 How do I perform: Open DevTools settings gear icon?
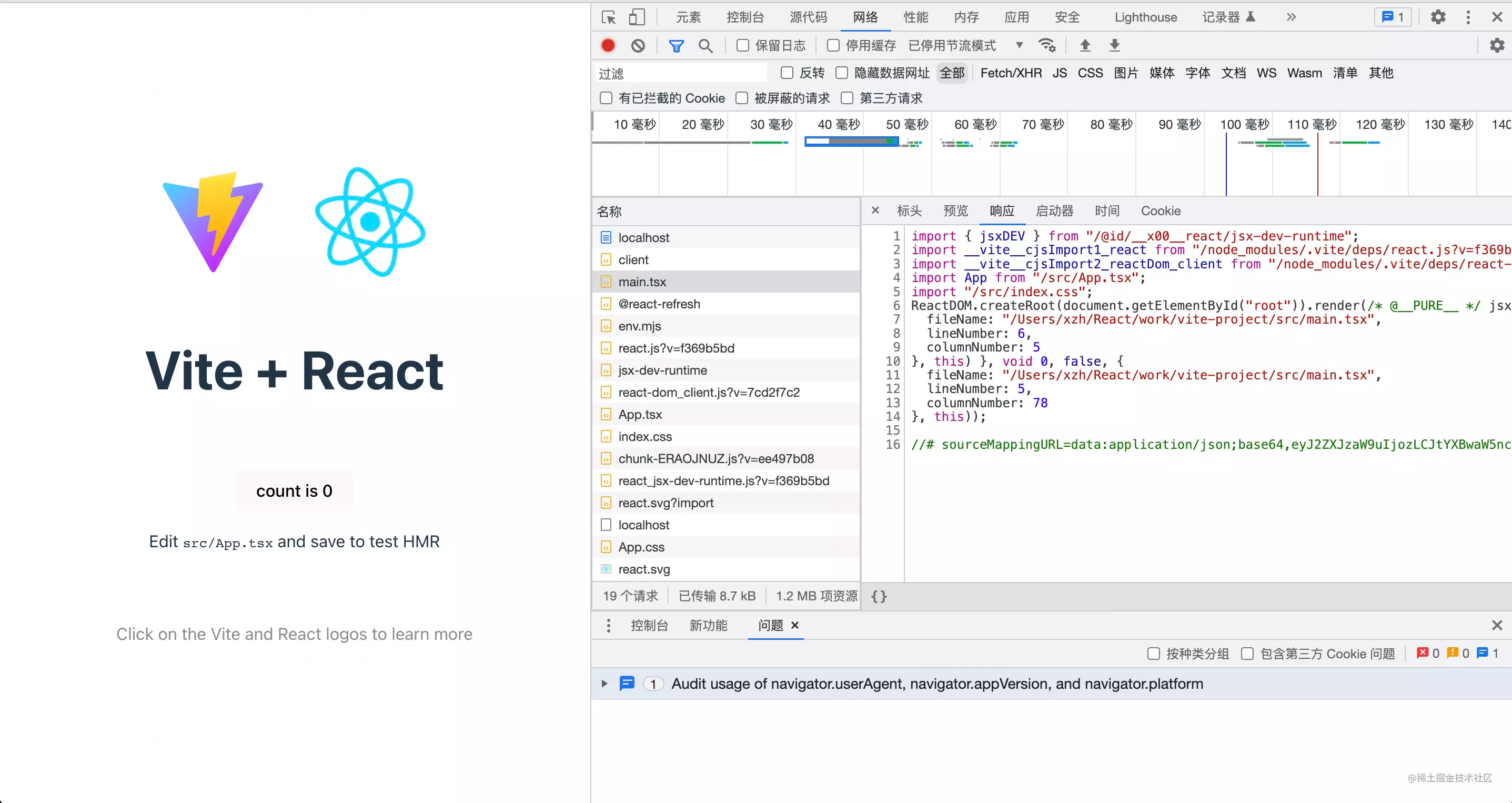[1438, 17]
